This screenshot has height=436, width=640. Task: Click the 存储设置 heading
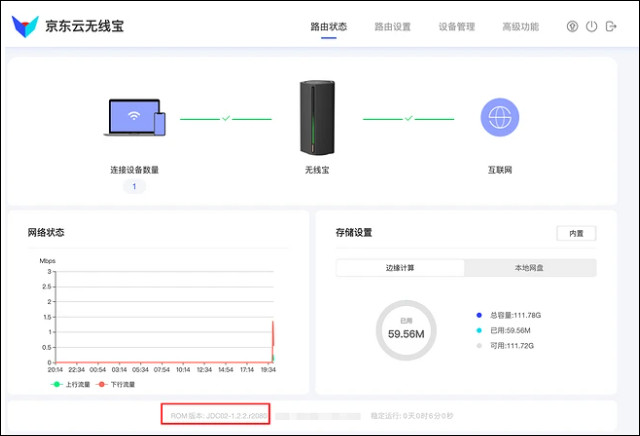(x=354, y=233)
